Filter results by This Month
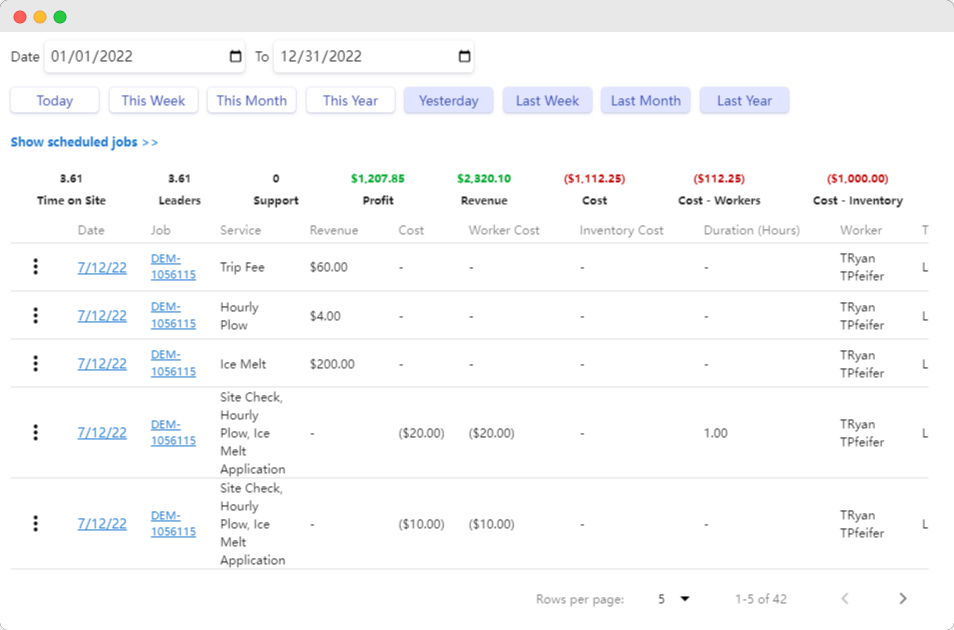This screenshot has height=630, width=954. point(251,100)
